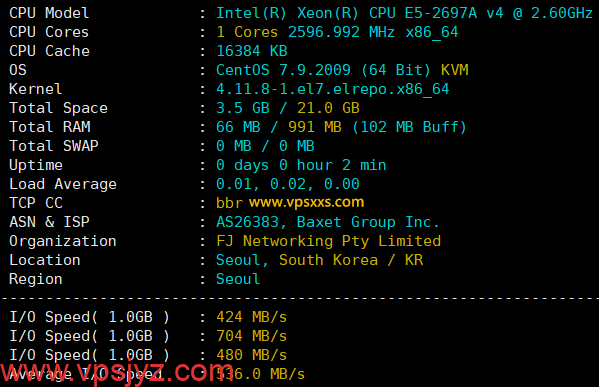Select the kernel version 4.11.8-1.el7.elrepo.x86_64

tap(333, 89)
